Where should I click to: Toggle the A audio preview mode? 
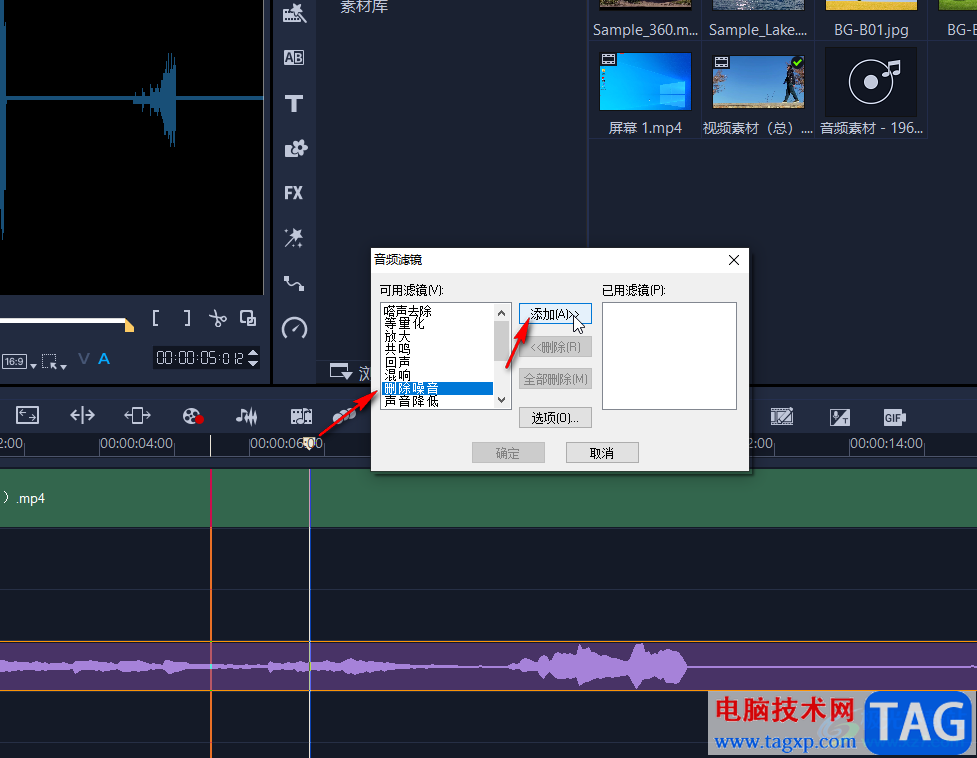(104, 359)
